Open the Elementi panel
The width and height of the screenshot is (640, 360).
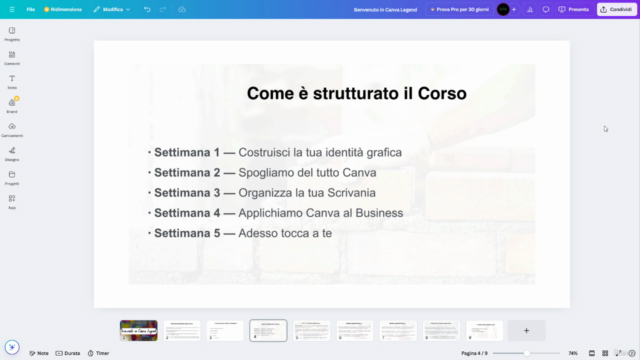click(12, 58)
